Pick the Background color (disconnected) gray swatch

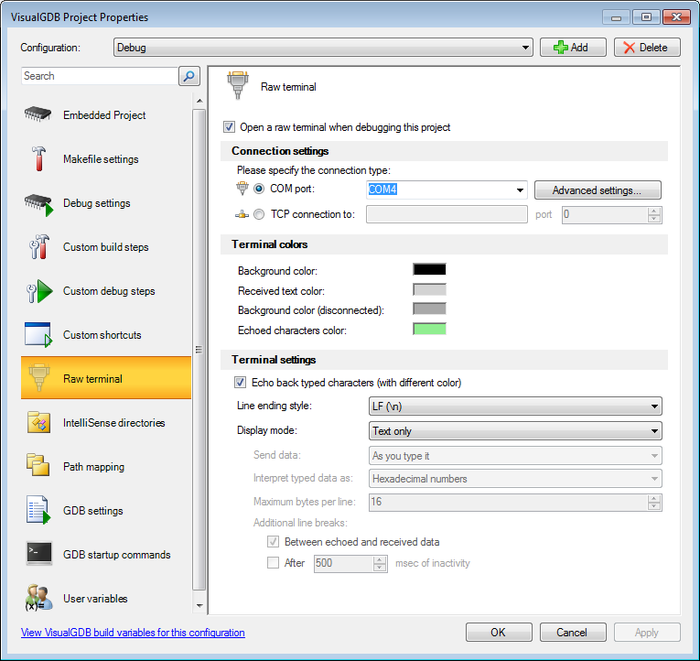[429, 309]
